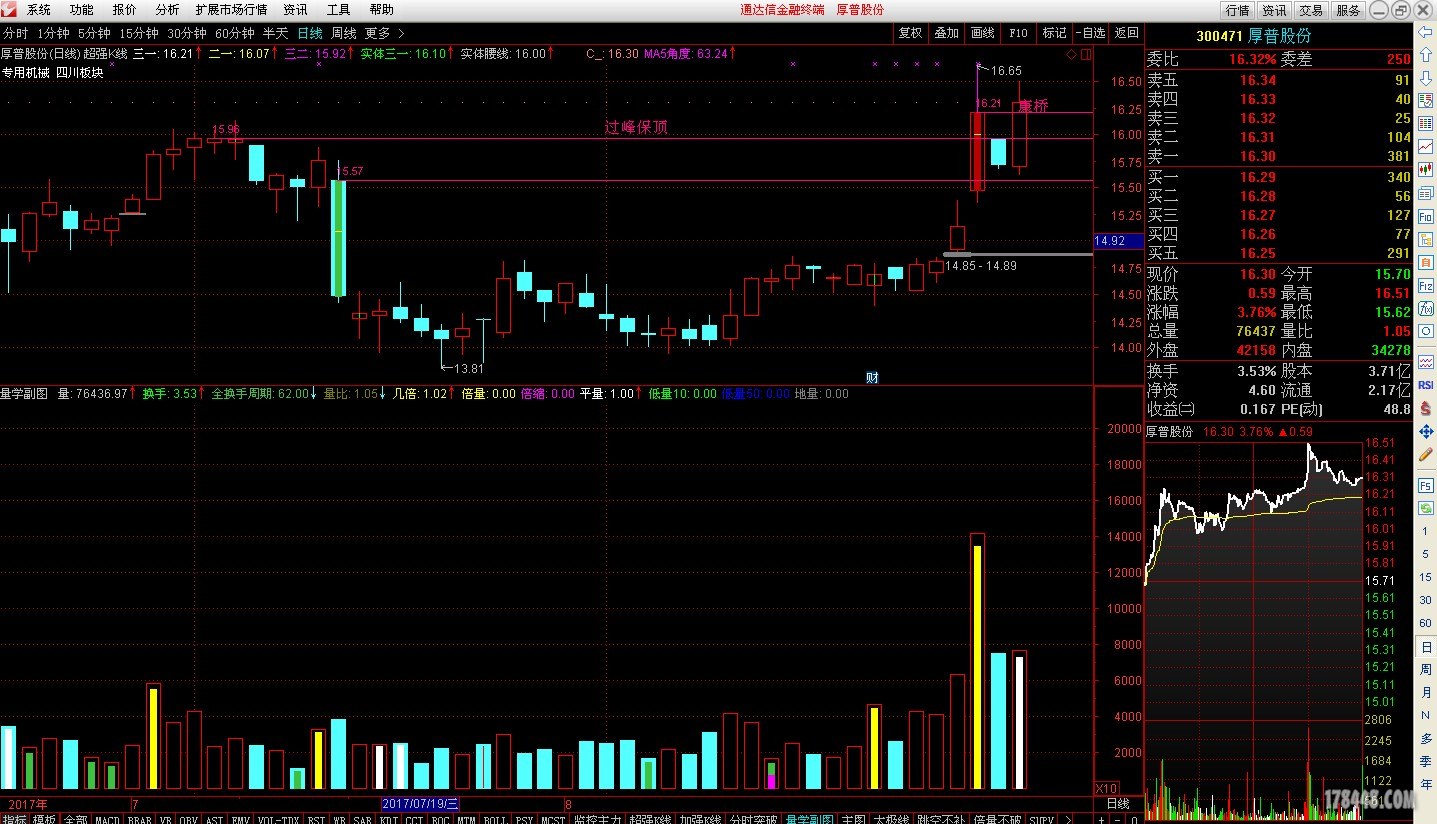
Task: Open the 工具 menu
Action: tap(338, 9)
